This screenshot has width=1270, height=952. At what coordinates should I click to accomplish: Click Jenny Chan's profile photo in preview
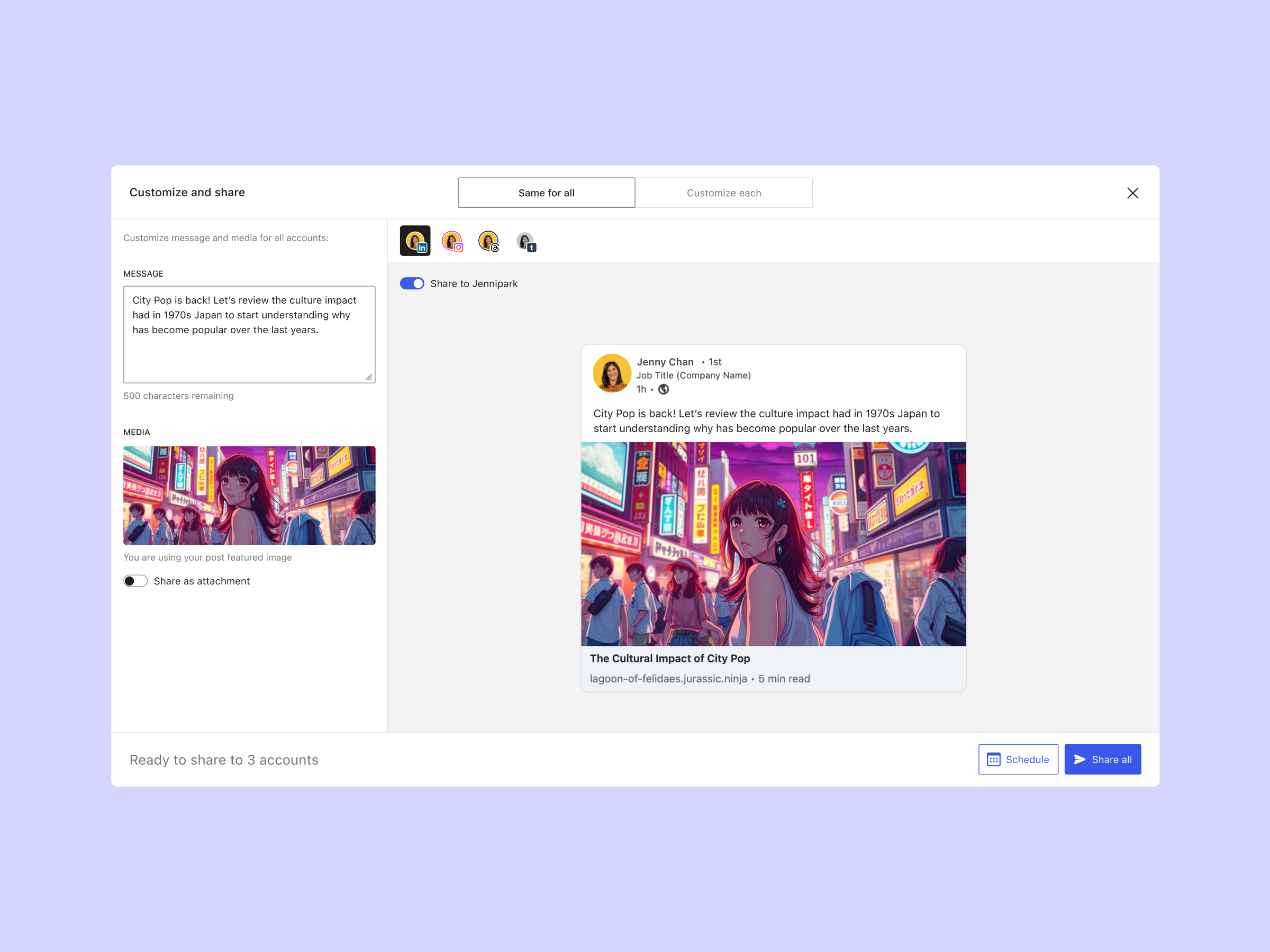click(x=612, y=373)
